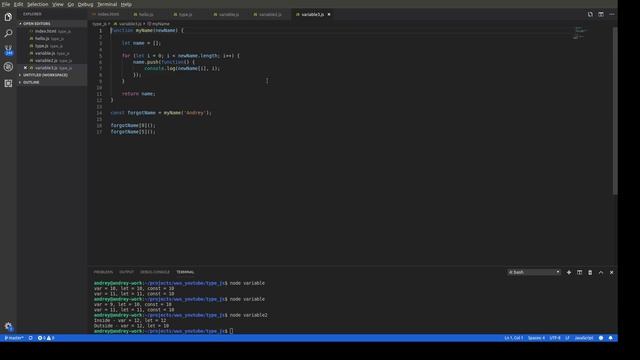This screenshot has height=360, width=640.
Task: Change indentation via Spaces: 4 in status bar
Action: click(x=536, y=338)
